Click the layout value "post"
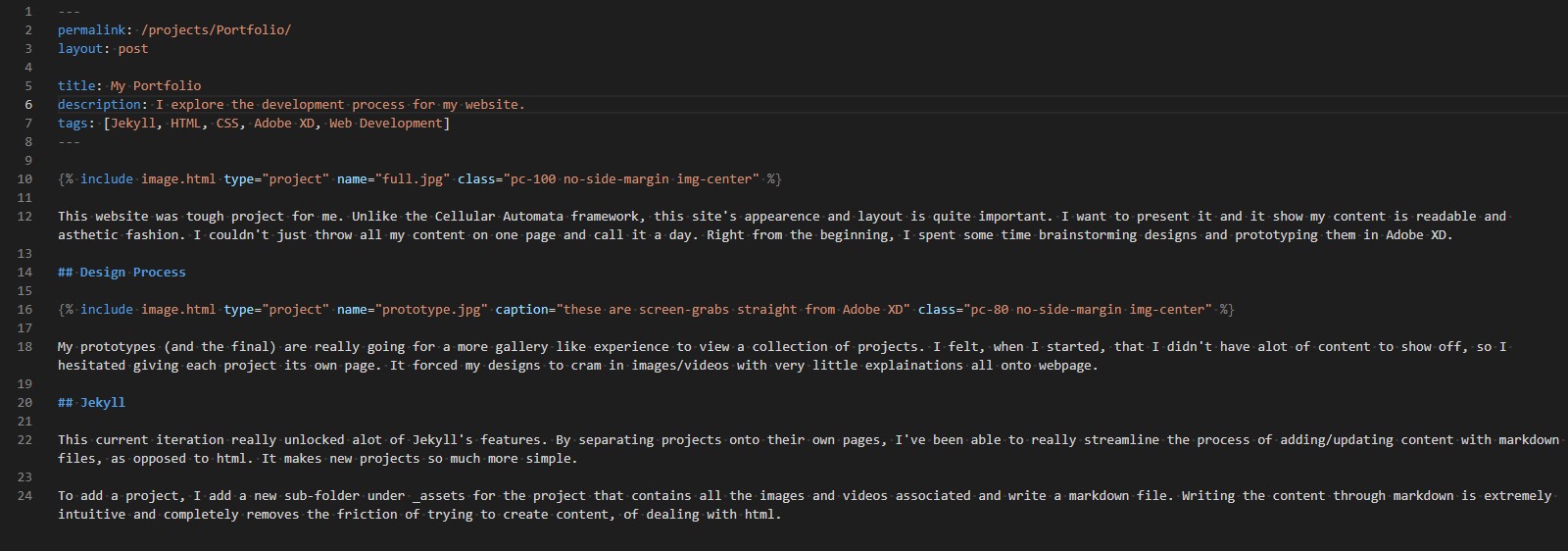Image resolution: width=1568 pixels, height=551 pixels. pyautogui.click(x=132, y=49)
